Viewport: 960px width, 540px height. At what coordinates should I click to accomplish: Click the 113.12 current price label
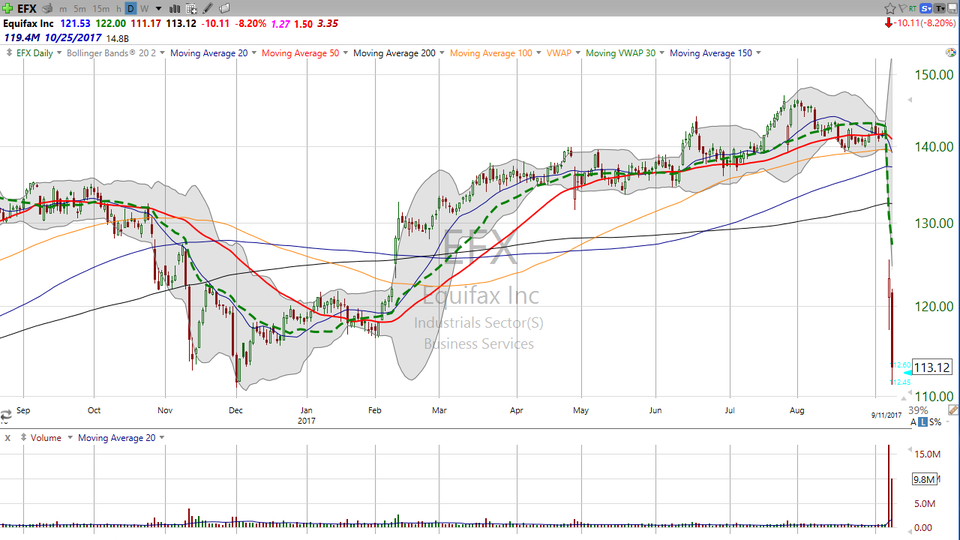pos(932,367)
